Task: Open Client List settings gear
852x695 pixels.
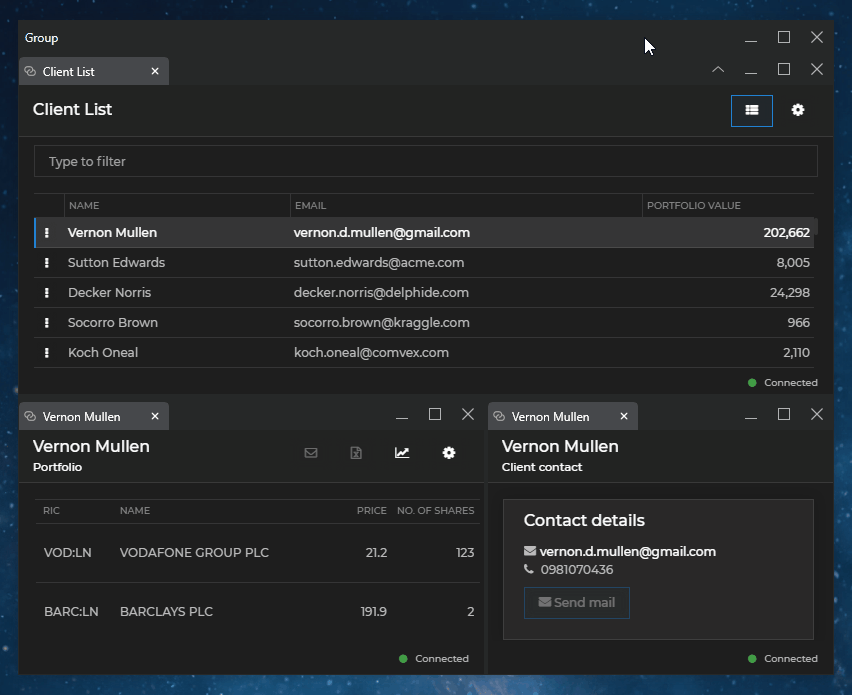Action: (x=798, y=110)
